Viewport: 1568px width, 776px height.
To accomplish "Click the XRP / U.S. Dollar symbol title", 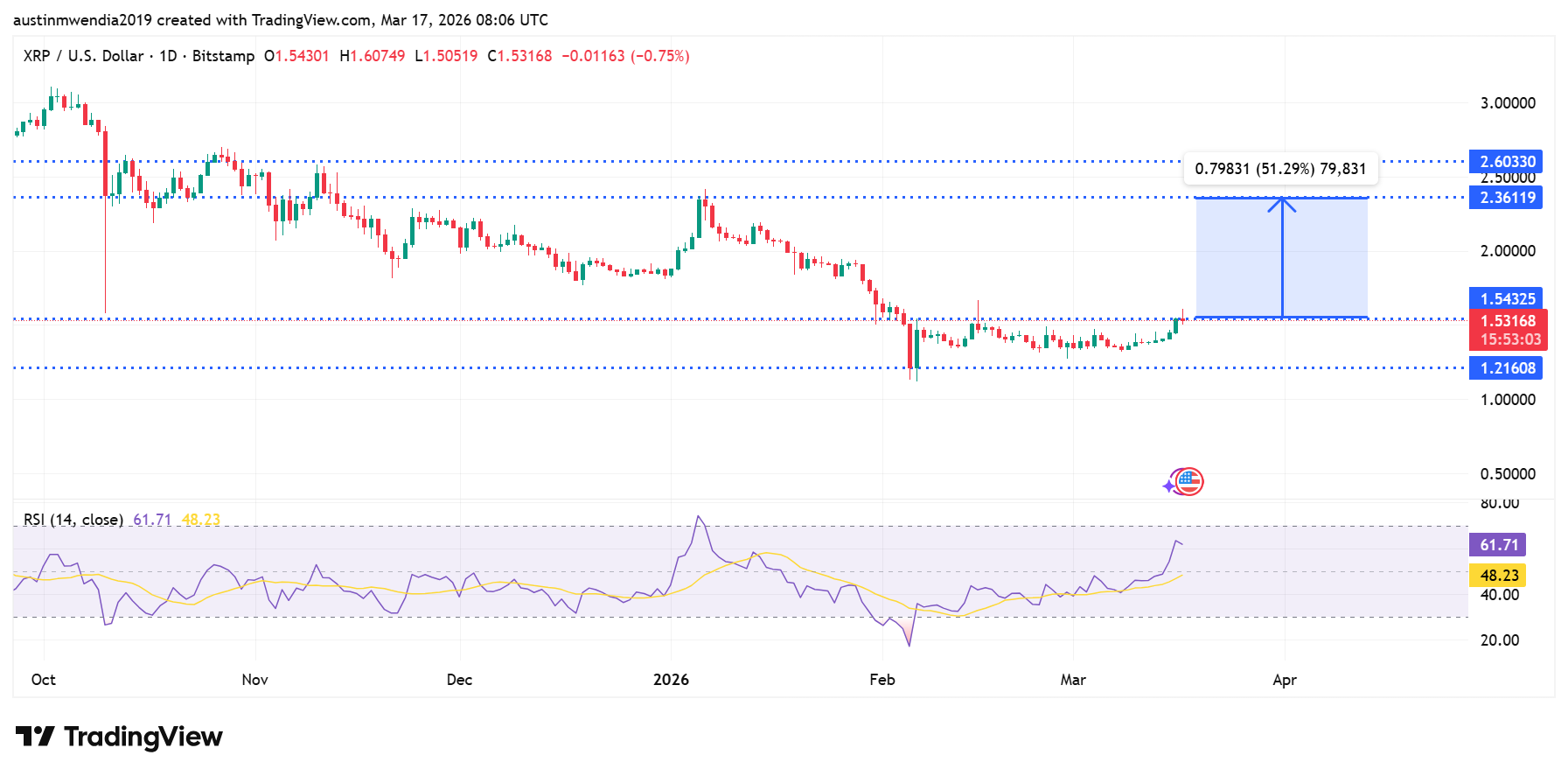I will click(83, 56).
